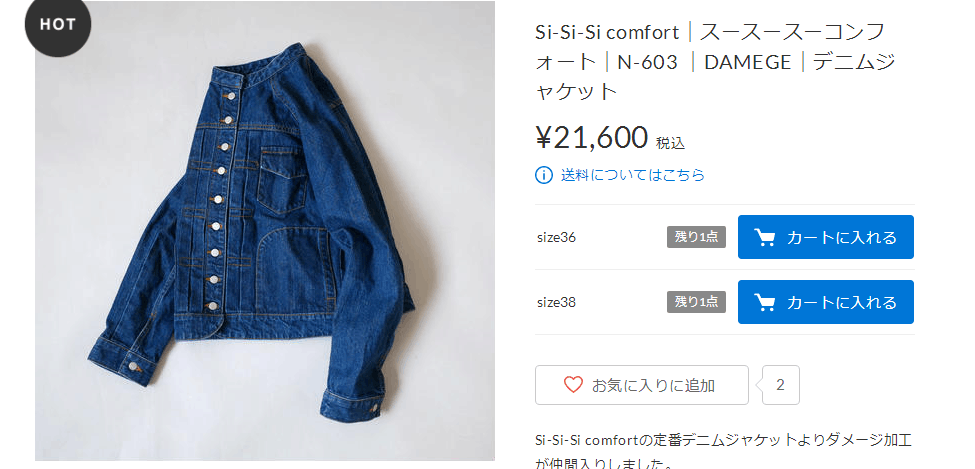975x469 pixels.
Task: Click the heart icon in favorites button
Action: pyautogui.click(x=573, y=385)
